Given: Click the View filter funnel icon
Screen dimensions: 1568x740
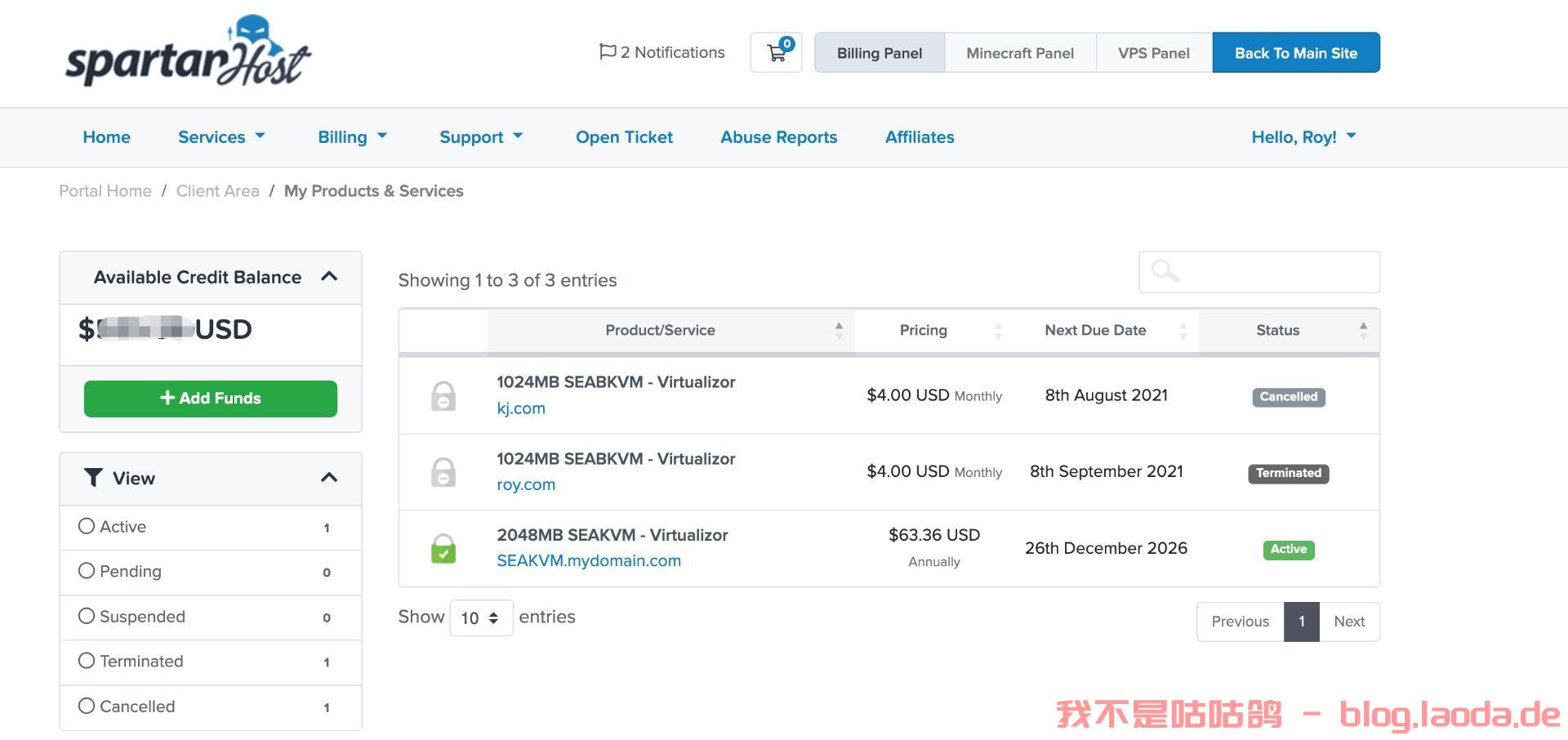Looking at the screenshot, I should [x=93, y=478].
